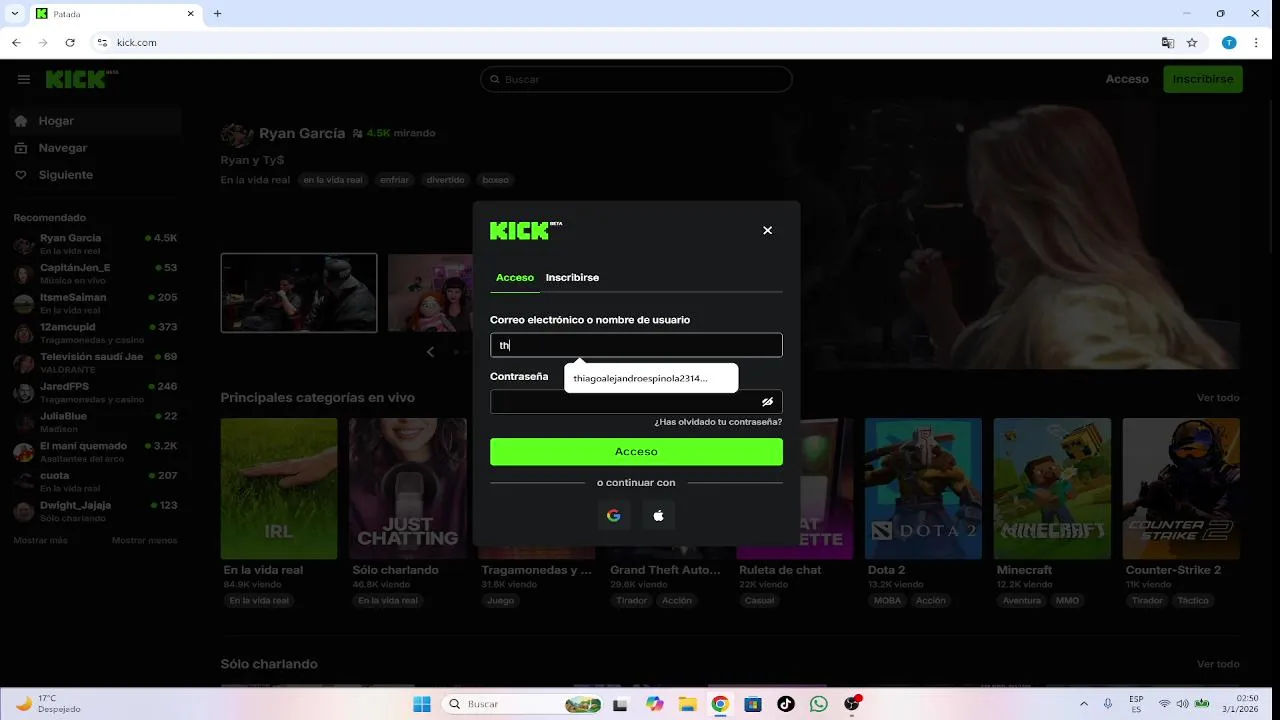The height and width of the screenshot is (720, 1280).
Task: Open the volume control in system tray
Action: tap(1183, 704)
